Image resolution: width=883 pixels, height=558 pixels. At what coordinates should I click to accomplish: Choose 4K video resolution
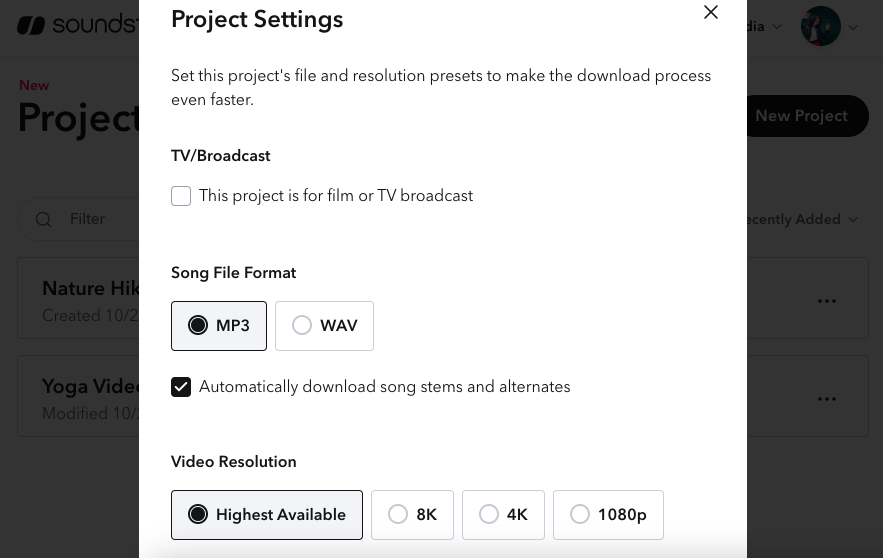pos(503,515)
